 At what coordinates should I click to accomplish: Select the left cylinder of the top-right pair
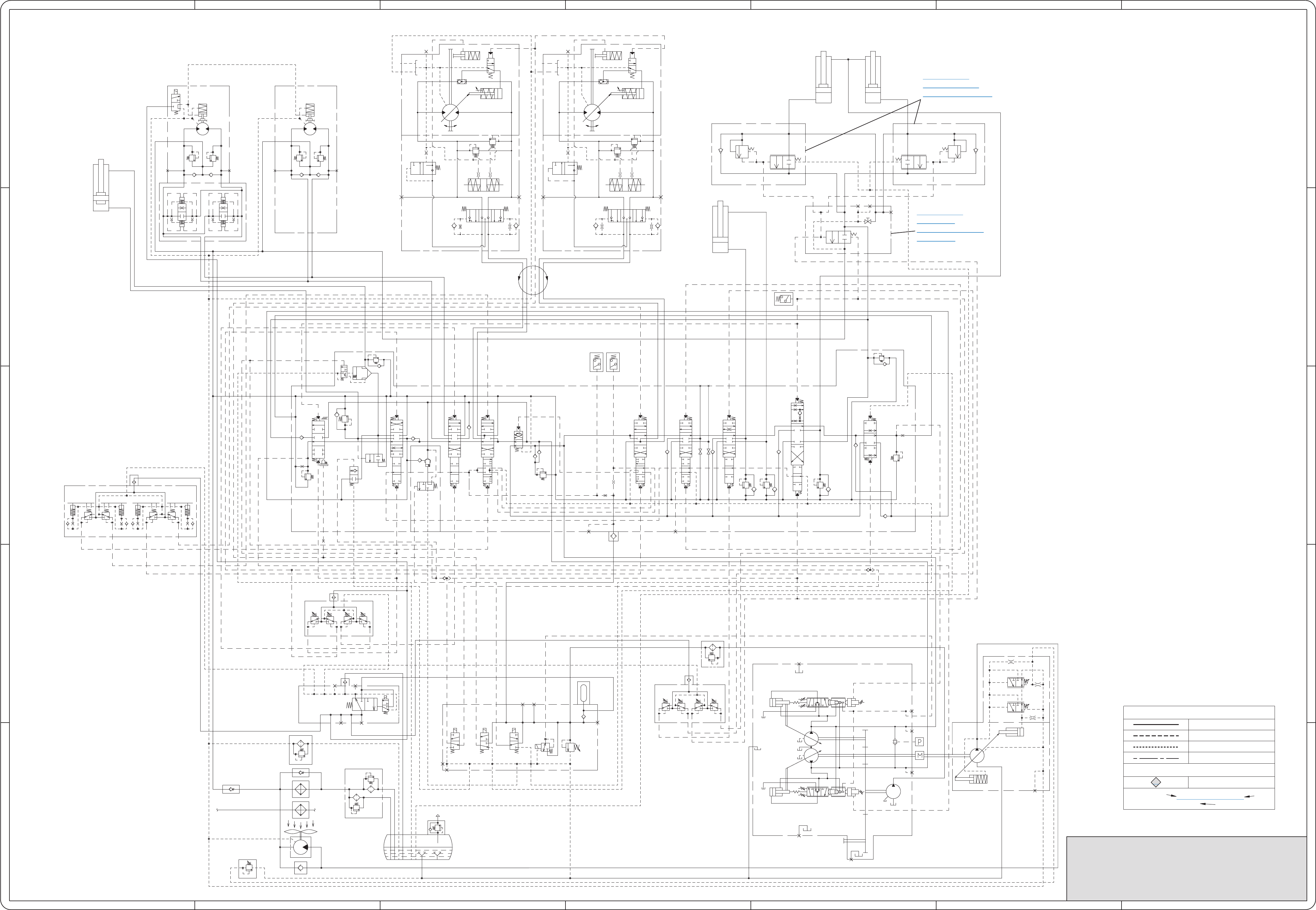click(823, 78)
